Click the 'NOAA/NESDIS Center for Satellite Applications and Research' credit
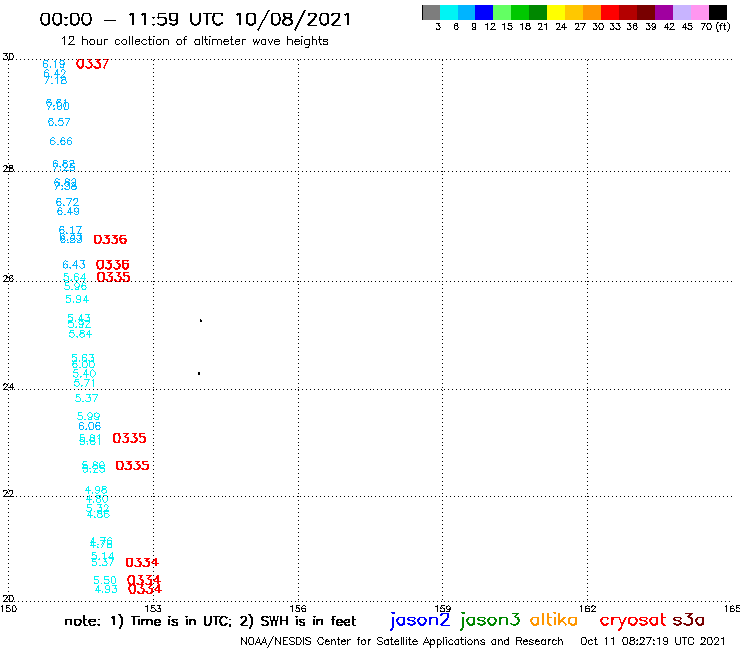This screenshot has height=650, width=740. click(x=402, y=641)
